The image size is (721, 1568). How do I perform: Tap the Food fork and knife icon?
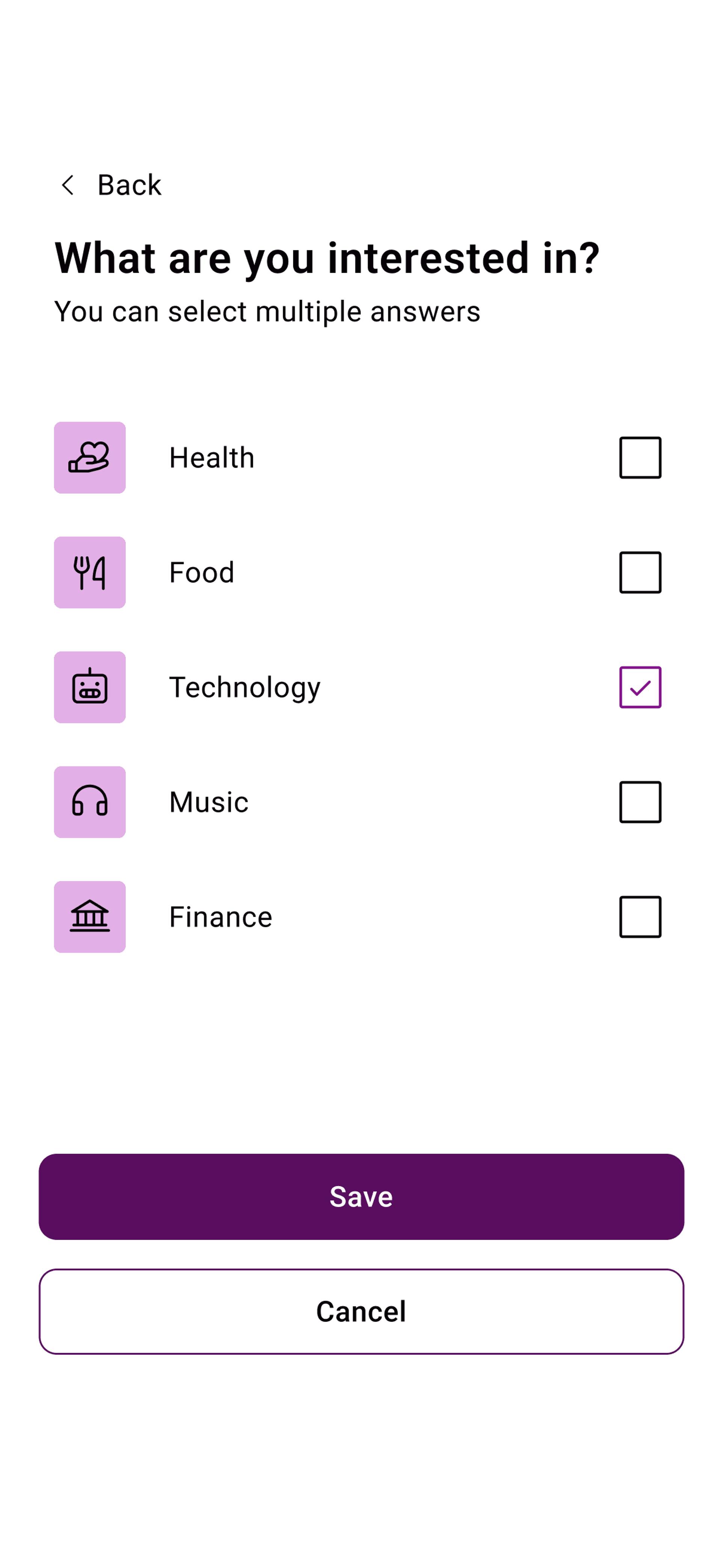point(89,572)
